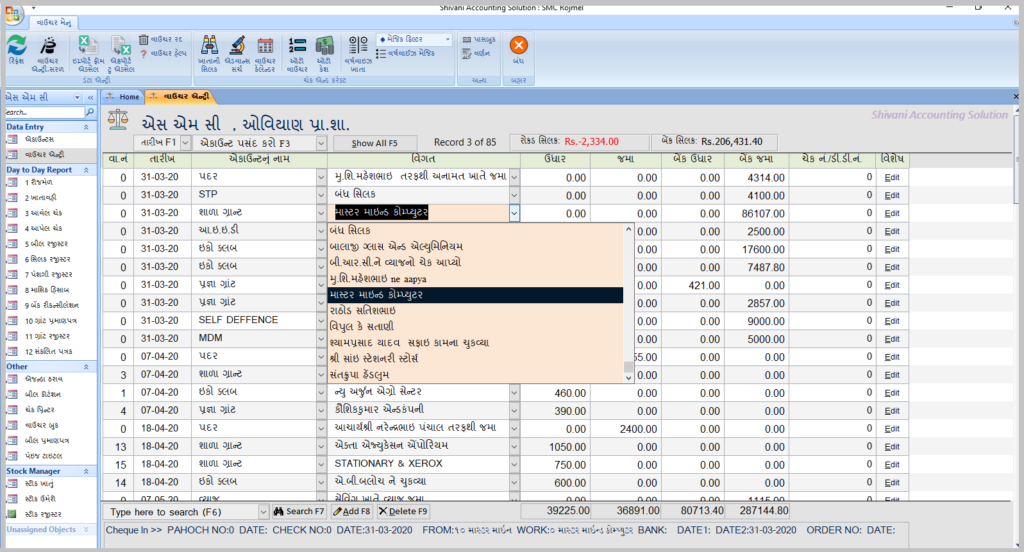Open Voucher Help question mark icon

point(144,54)
